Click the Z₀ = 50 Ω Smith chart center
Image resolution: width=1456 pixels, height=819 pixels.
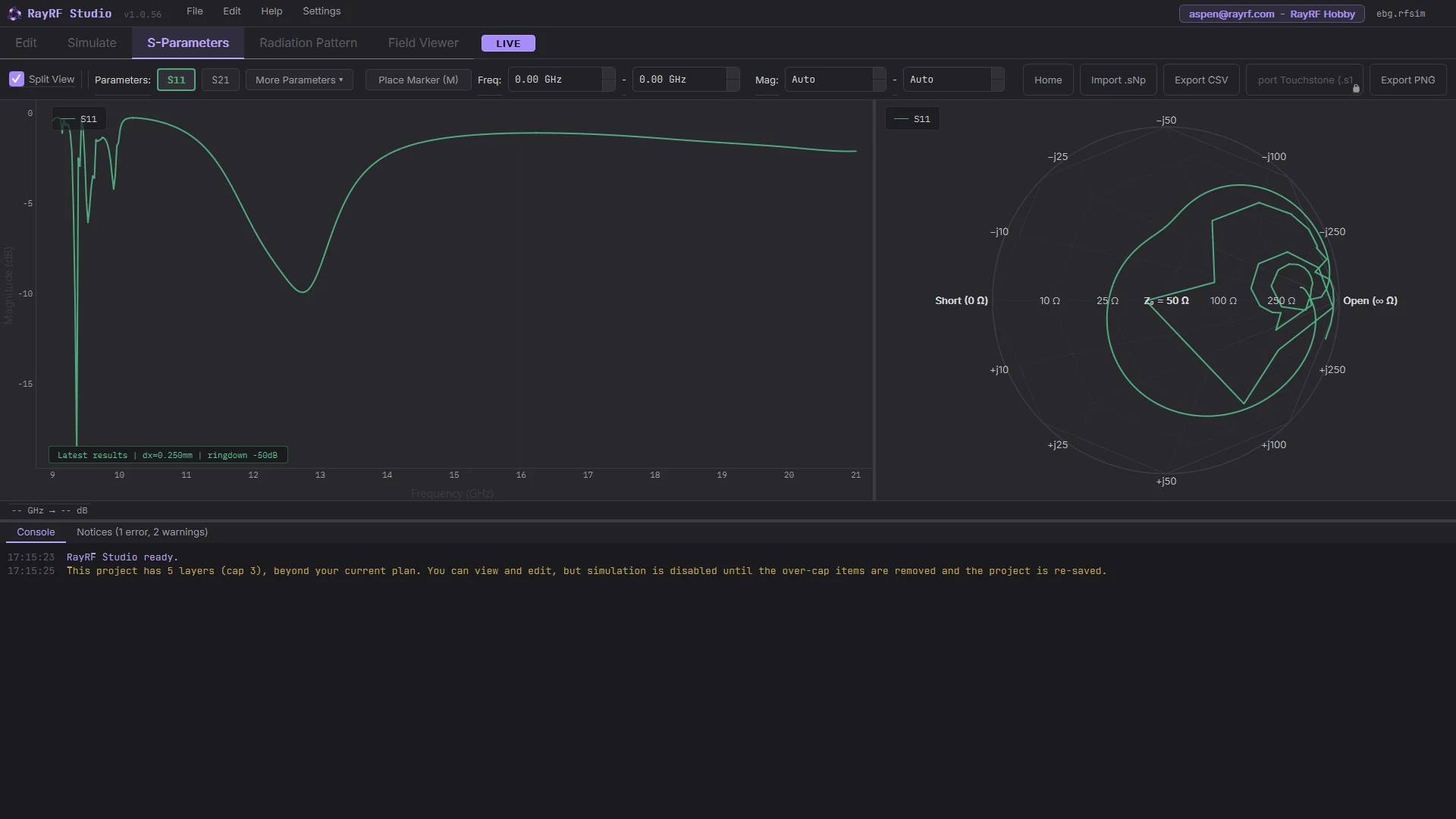[x=1166, y=301]
